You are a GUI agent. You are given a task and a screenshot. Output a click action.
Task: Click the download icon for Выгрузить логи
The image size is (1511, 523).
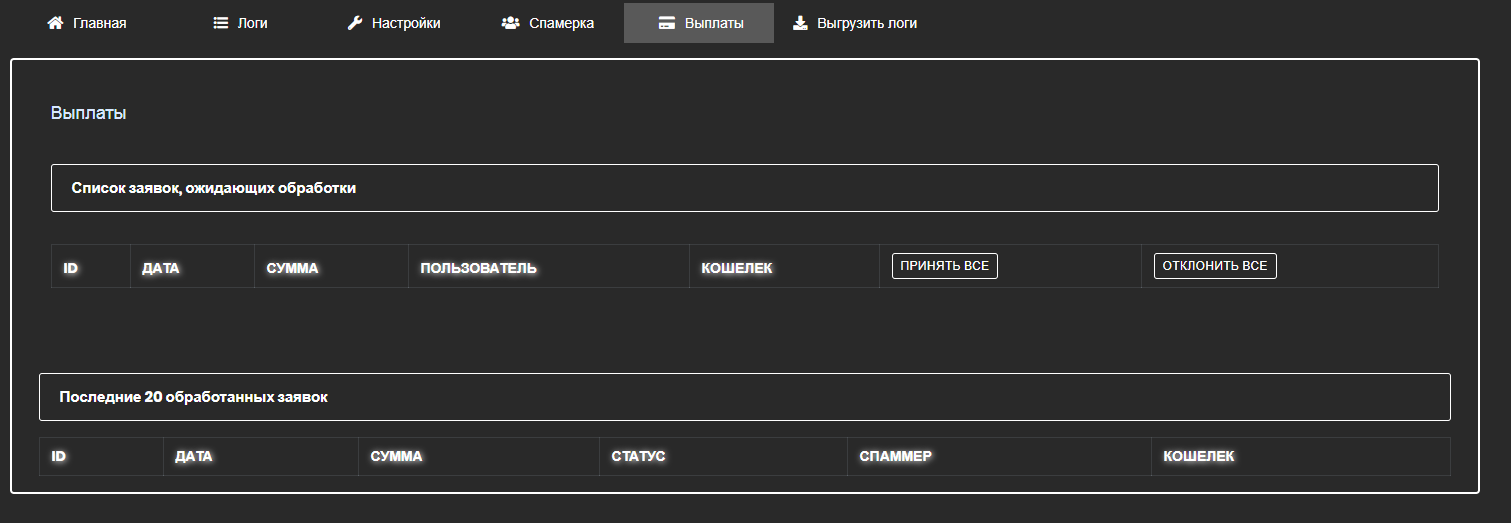point(800,23)
